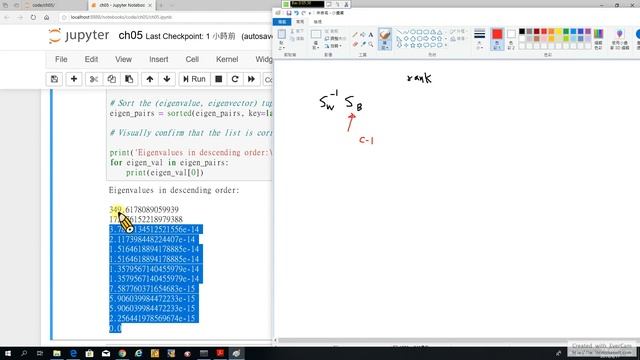
Task: Open the Jupyter File menu
Action: pos(61,60)
